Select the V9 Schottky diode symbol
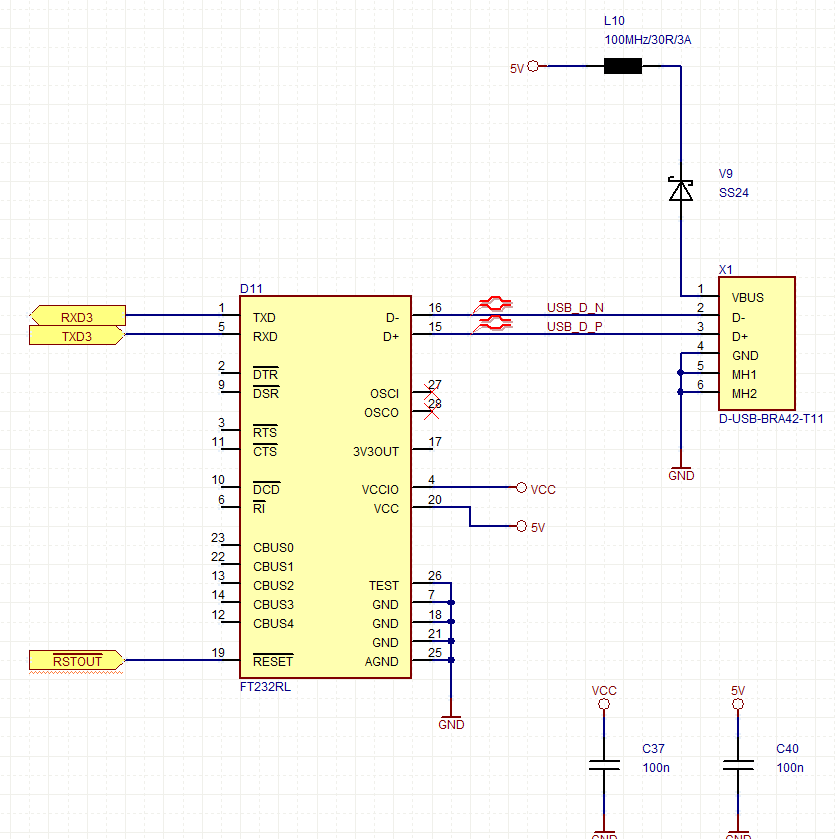Image resolution: width=835 pixels, height=839 pixels. coord(681,190)
